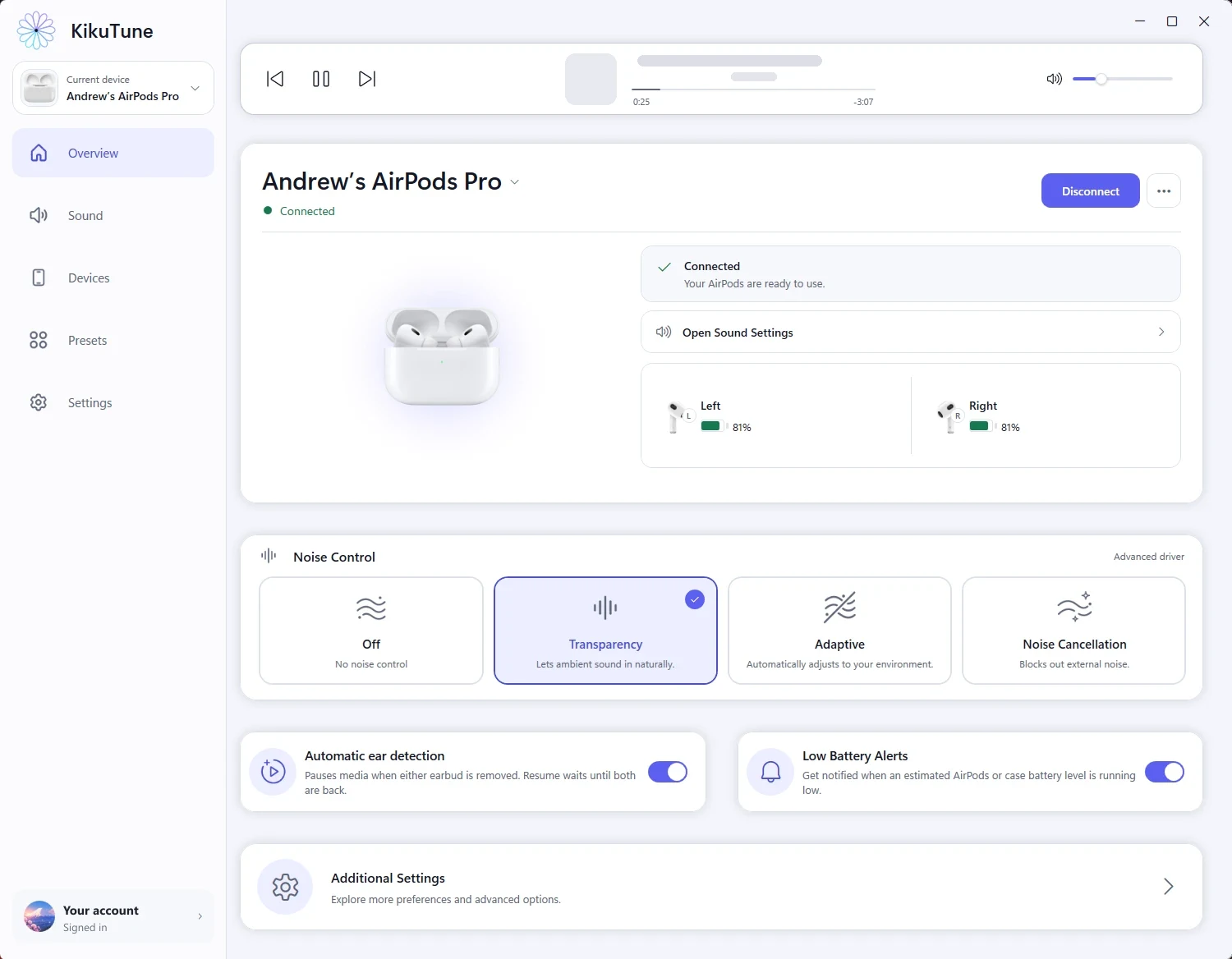Skip to the next track
Screen dimensions: 1232x959
click(367, 79)
